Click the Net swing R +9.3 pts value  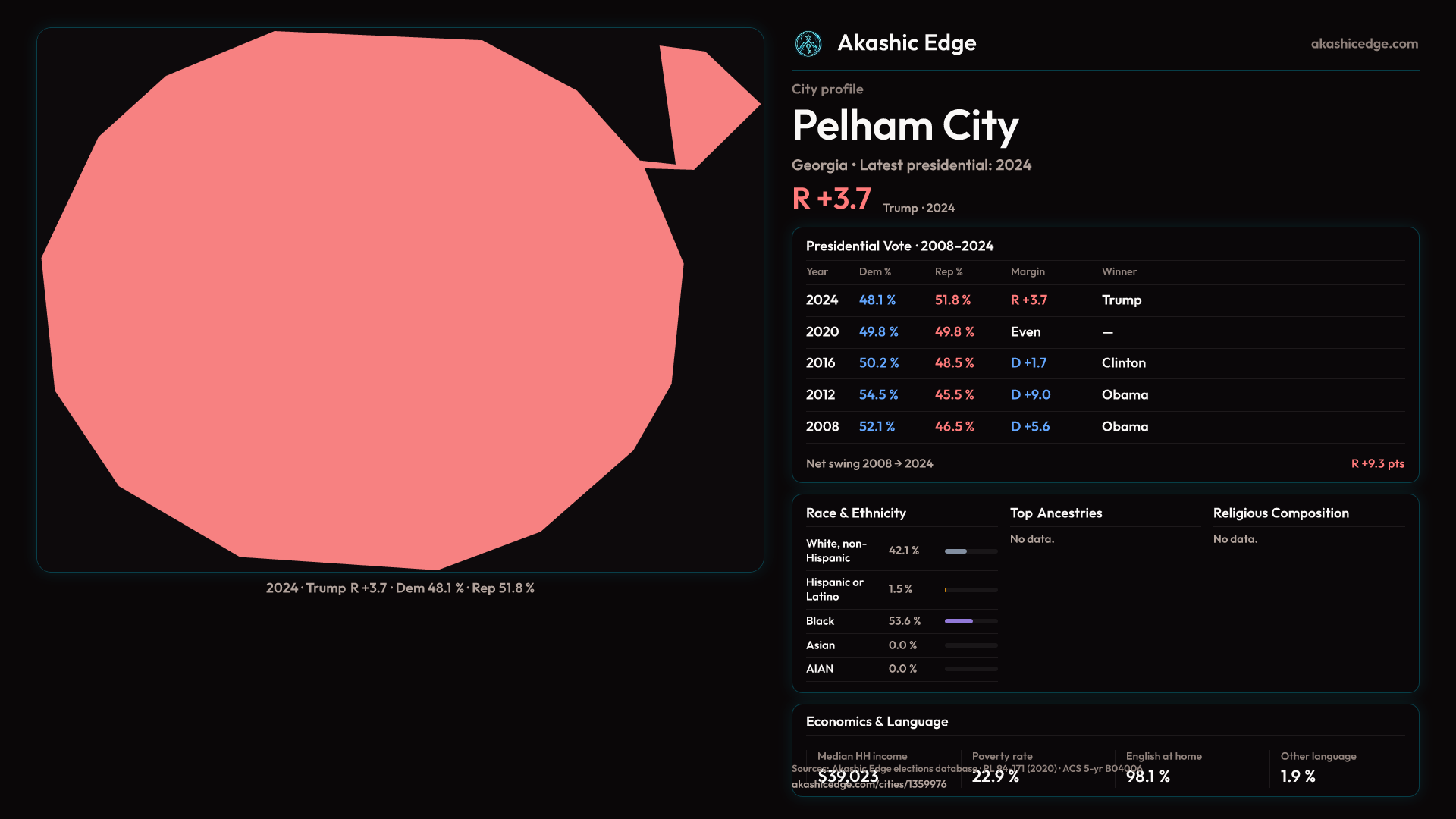1377,463
